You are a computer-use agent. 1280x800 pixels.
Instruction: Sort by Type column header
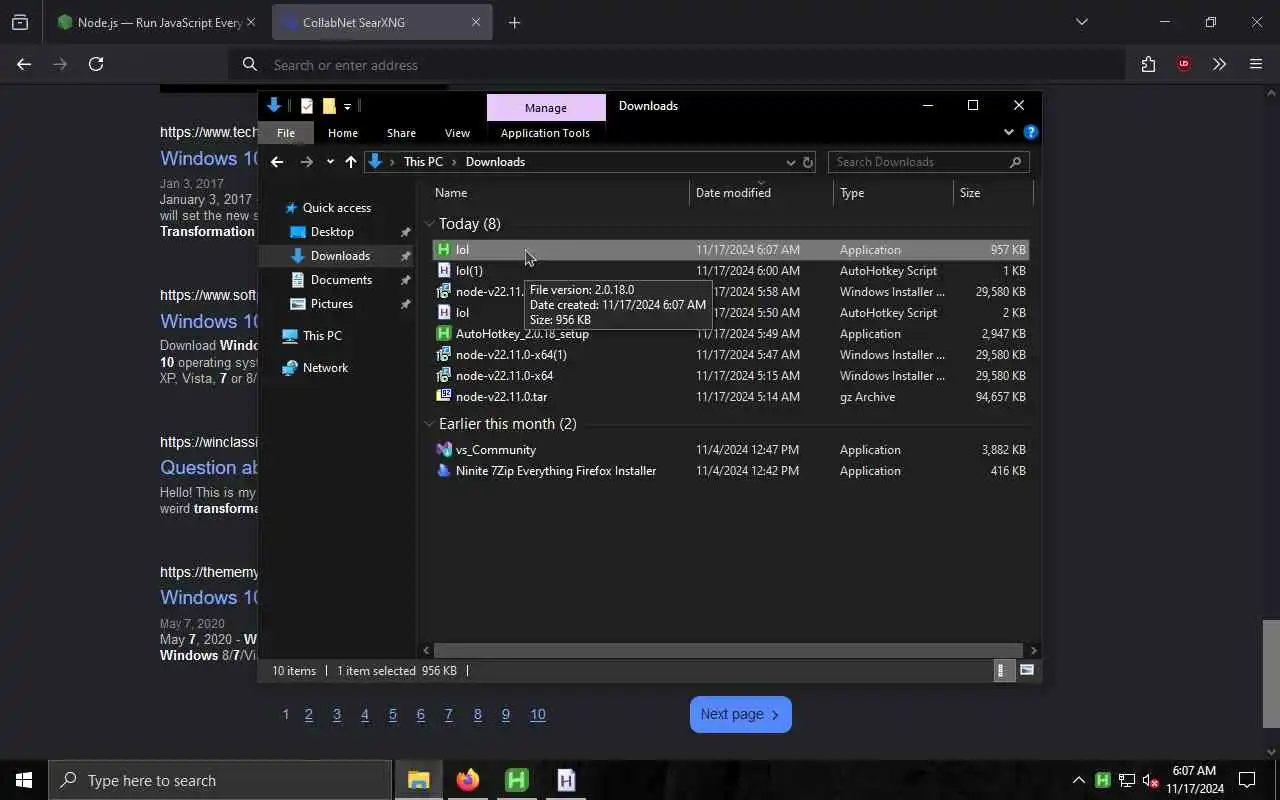click(x=893, y=193)
